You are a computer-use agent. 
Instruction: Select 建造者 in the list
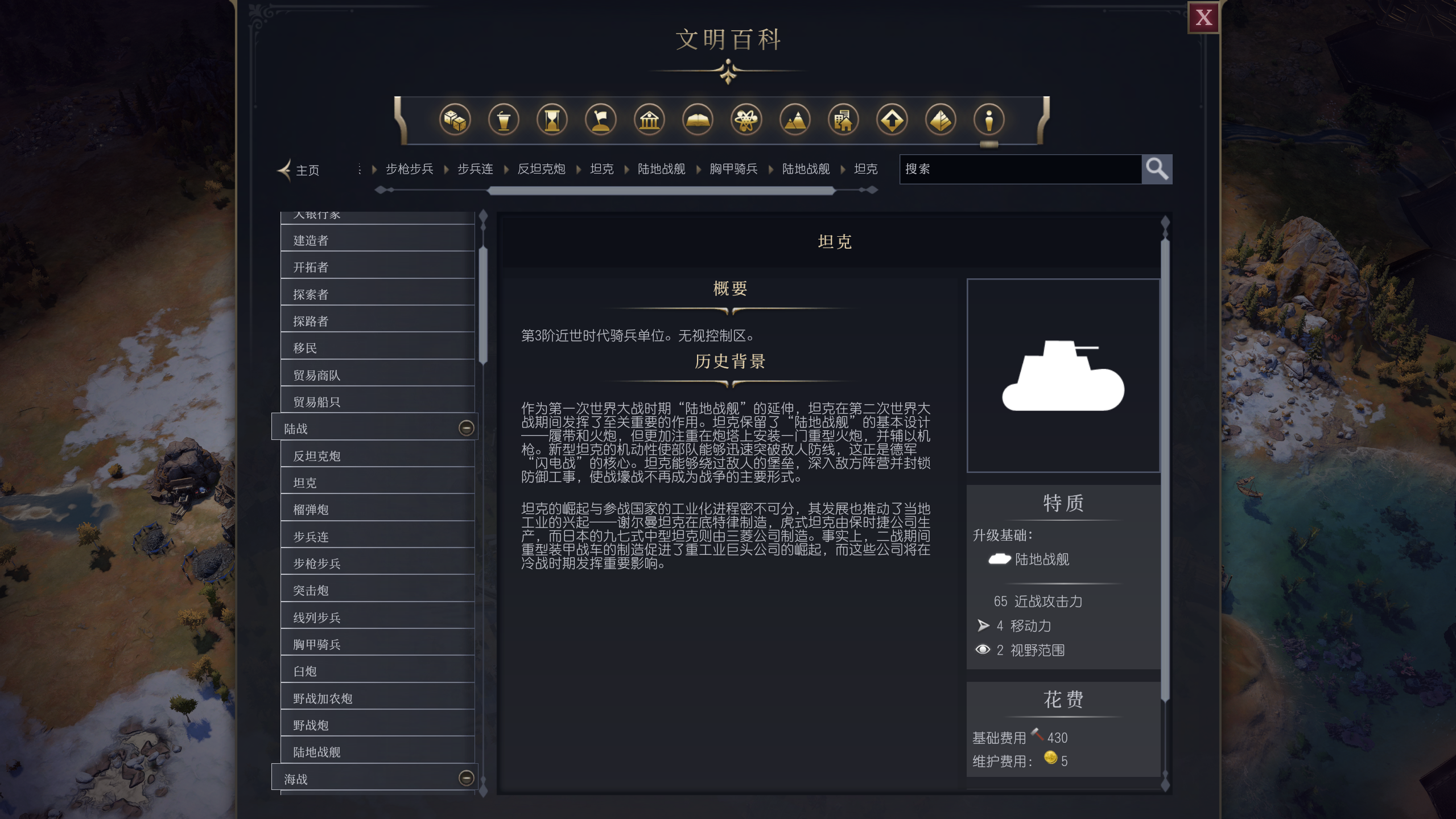pyautogui.click(x=377, y=240)
